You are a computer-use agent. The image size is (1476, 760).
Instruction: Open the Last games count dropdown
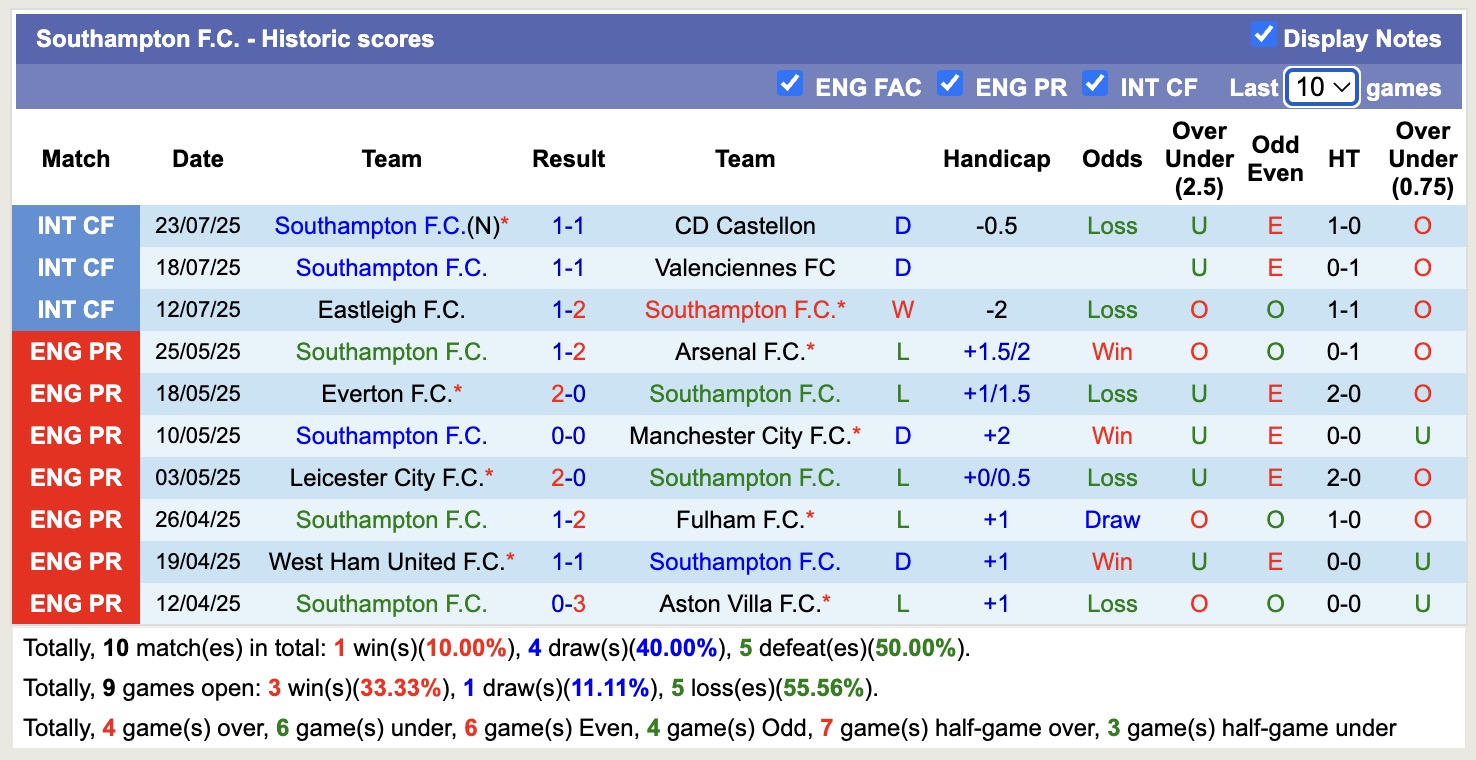[x=1321, y=87]
